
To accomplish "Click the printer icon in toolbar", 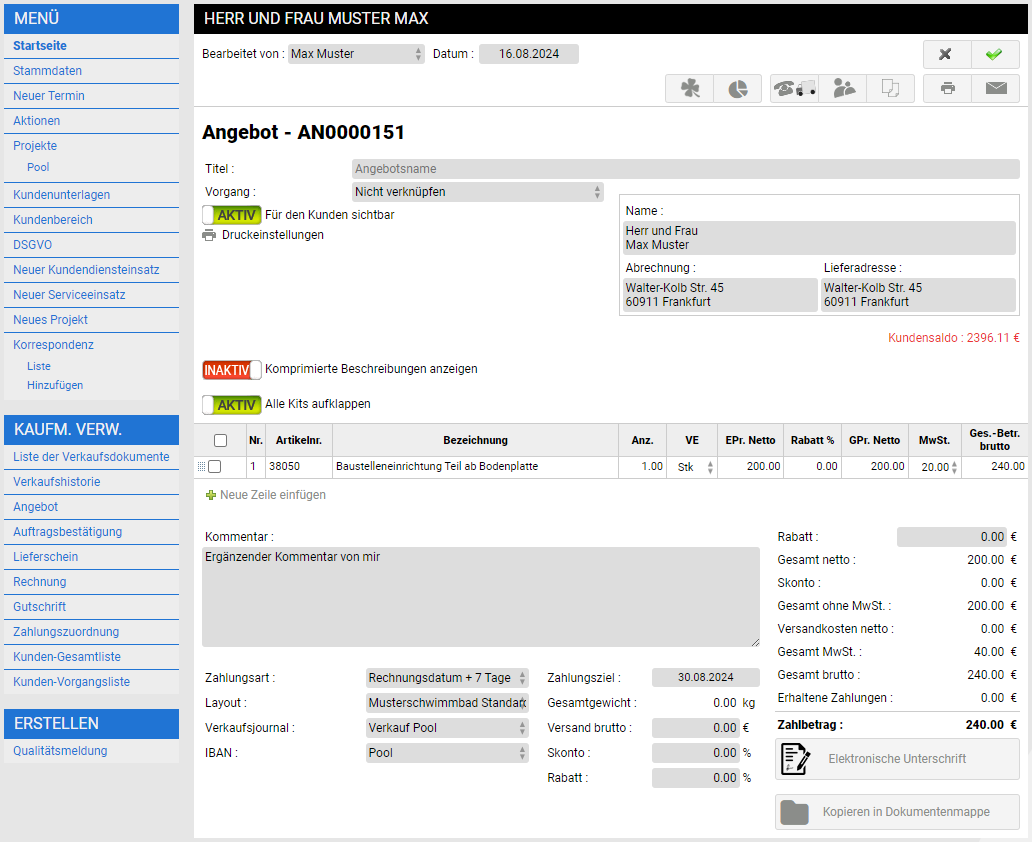I will [x=947, y=88].
